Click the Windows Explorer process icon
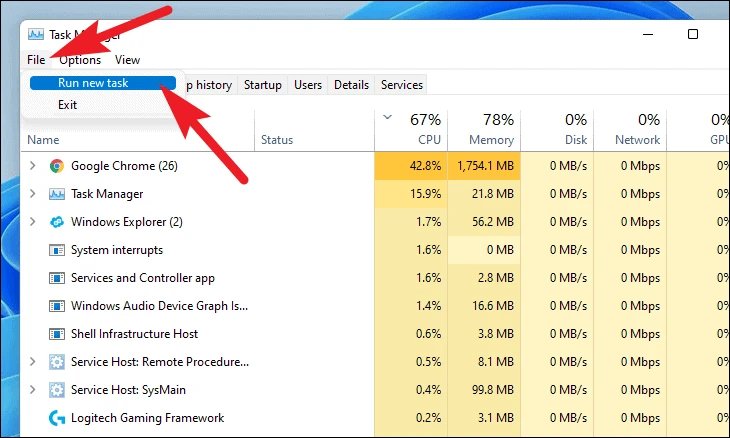This screenshot has height=438, width=730. coord(57,222)
